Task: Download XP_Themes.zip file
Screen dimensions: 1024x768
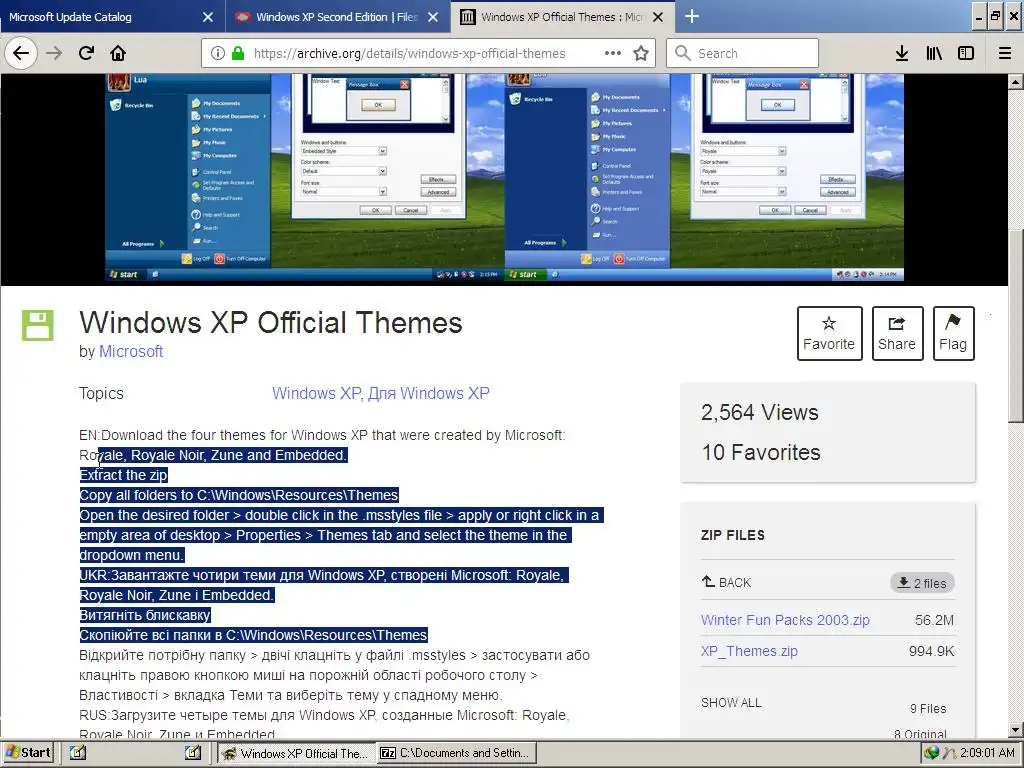Action: click(x=749, y=651)
